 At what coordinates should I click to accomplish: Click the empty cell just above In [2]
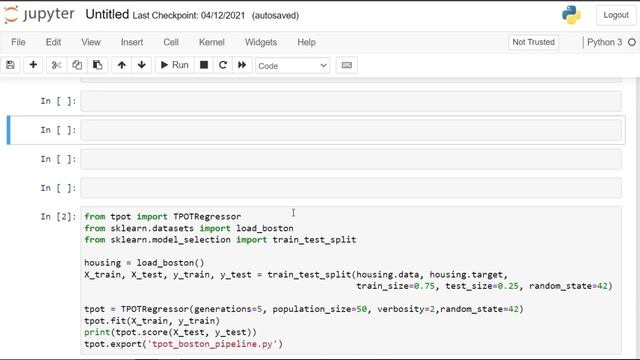351,188
